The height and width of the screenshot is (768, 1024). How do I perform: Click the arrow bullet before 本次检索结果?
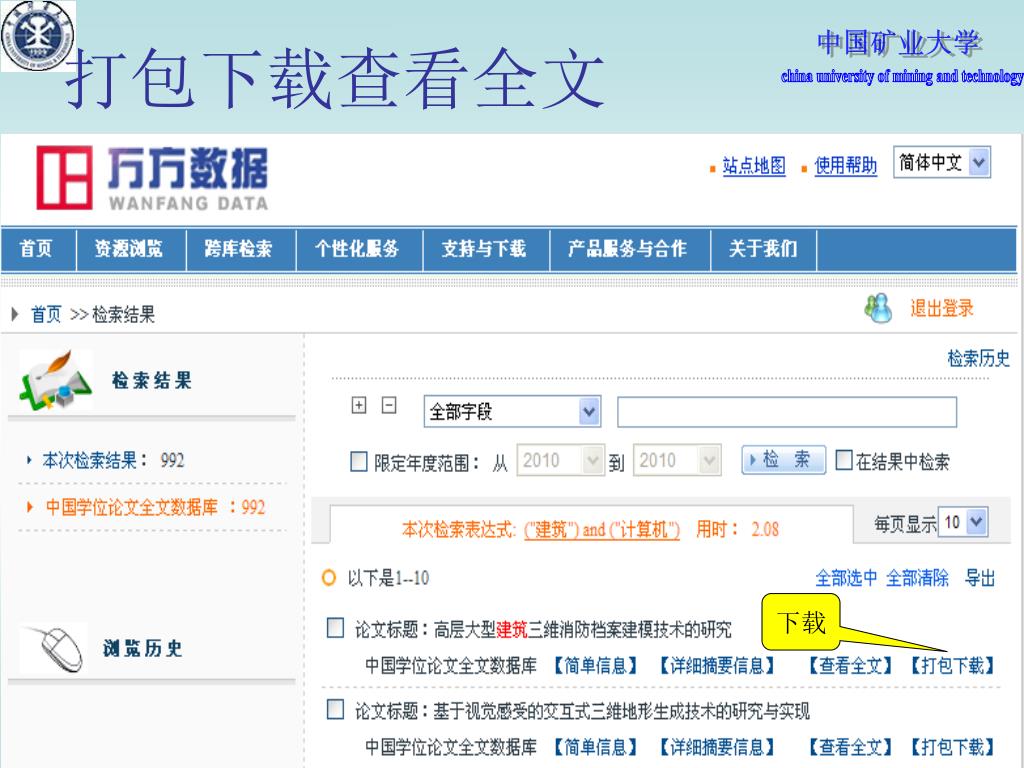click(29, 460)
